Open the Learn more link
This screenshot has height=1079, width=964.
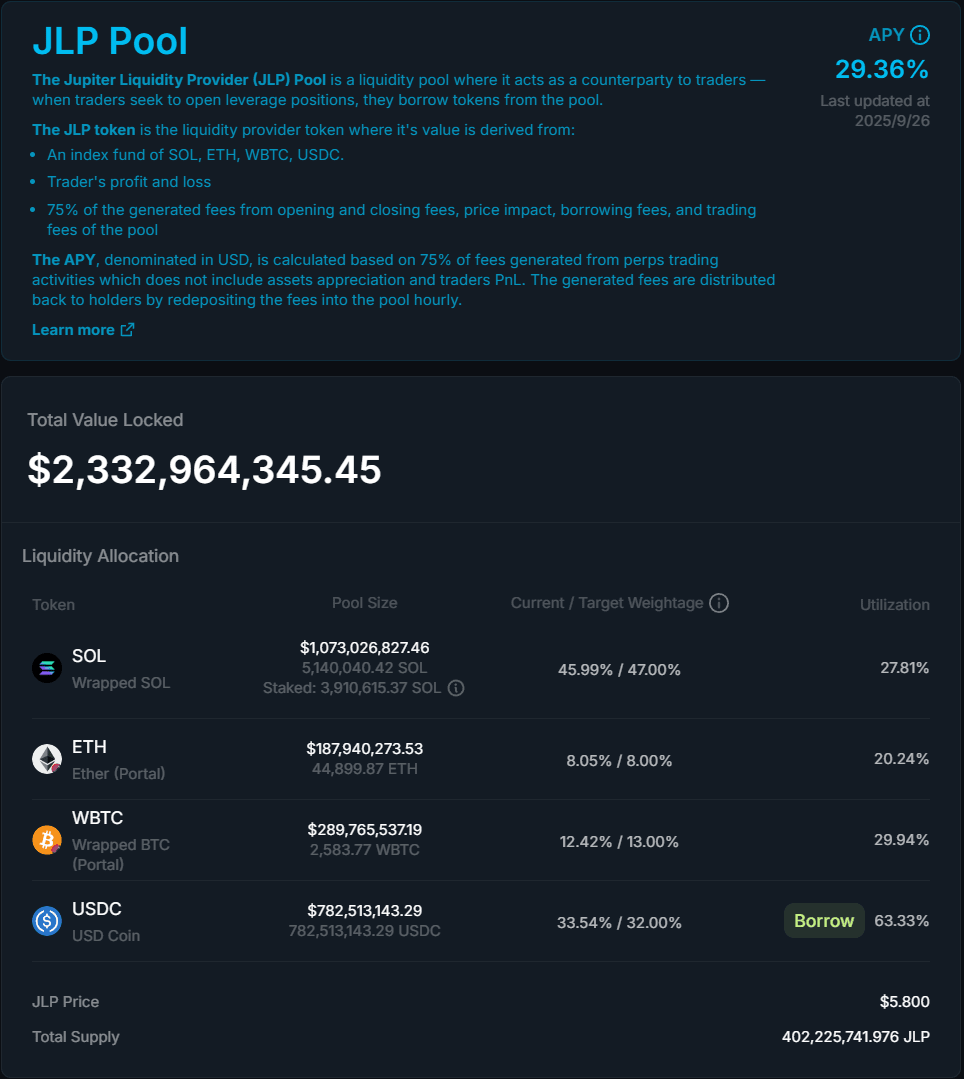click(x=73, y=330)
